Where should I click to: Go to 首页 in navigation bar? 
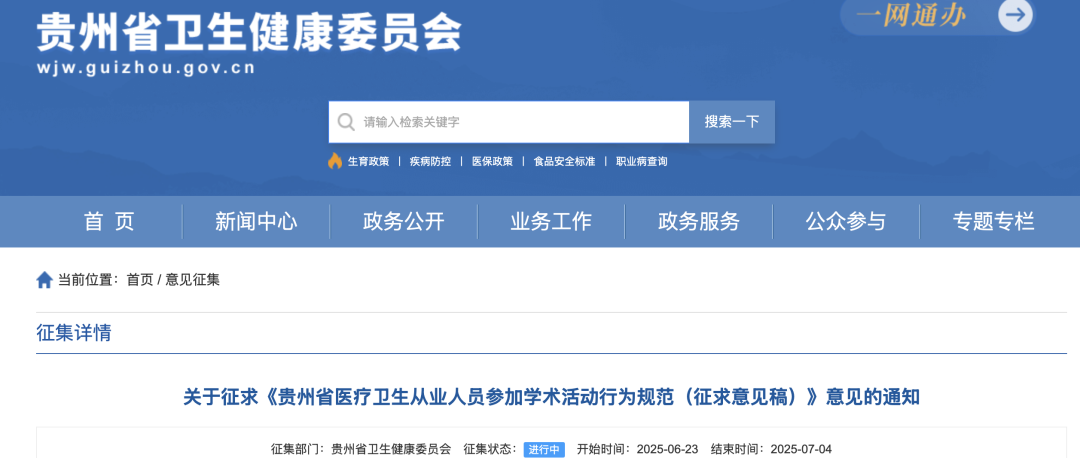pos(109,222)
